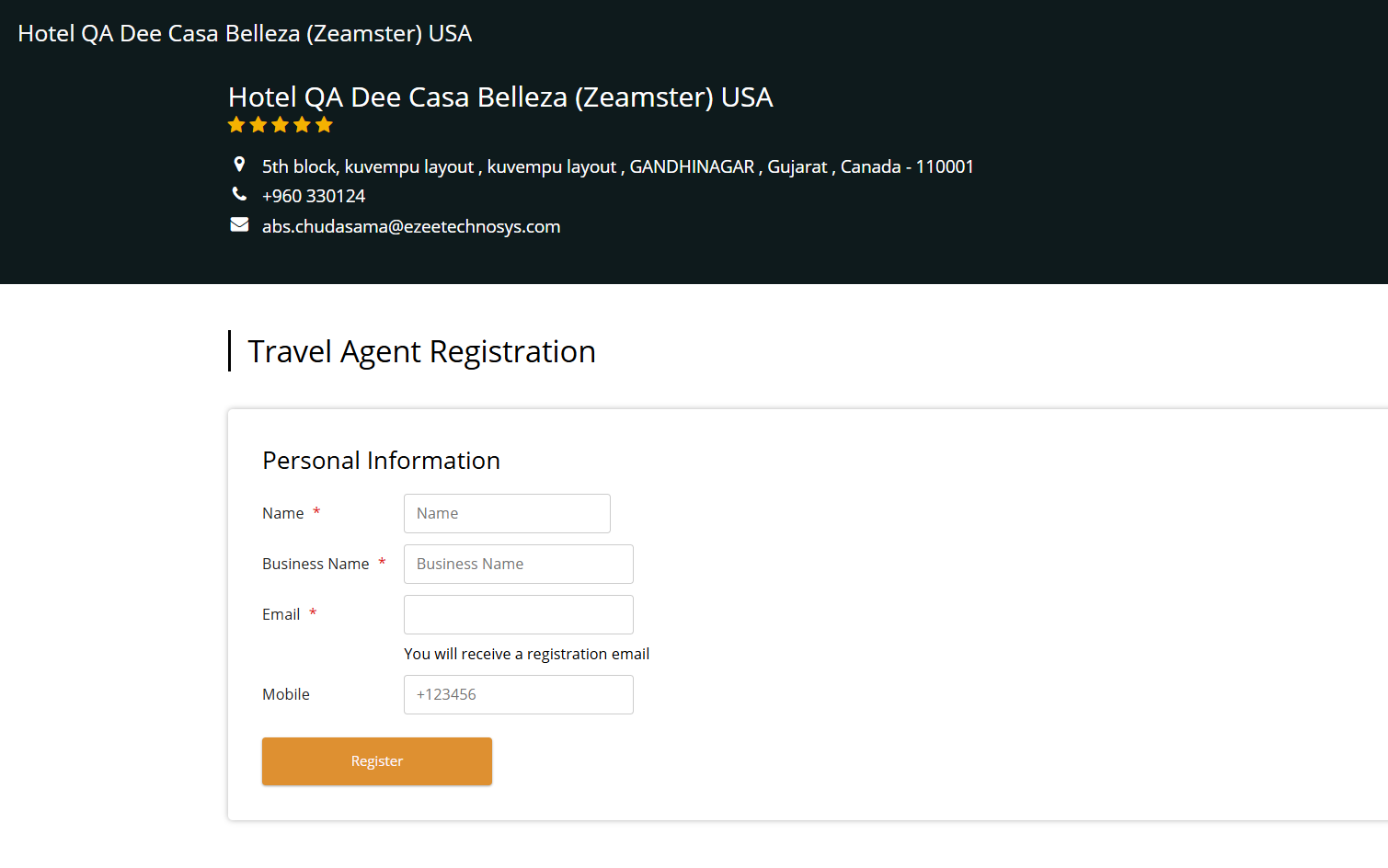
Task: Click the hotel street address text
Action: [x=617, y=166]
